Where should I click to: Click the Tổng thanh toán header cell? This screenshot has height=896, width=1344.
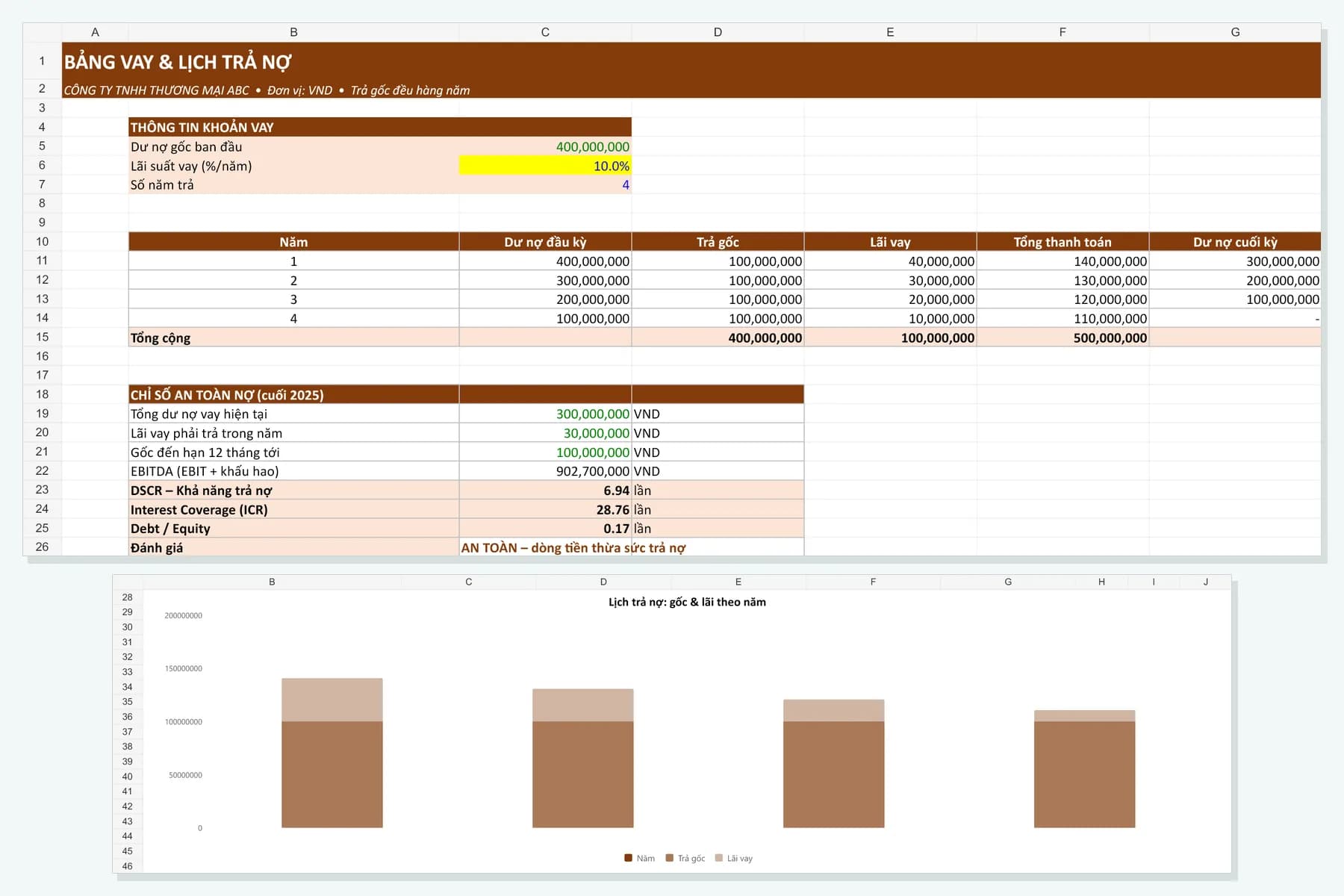coord(1063,242)
